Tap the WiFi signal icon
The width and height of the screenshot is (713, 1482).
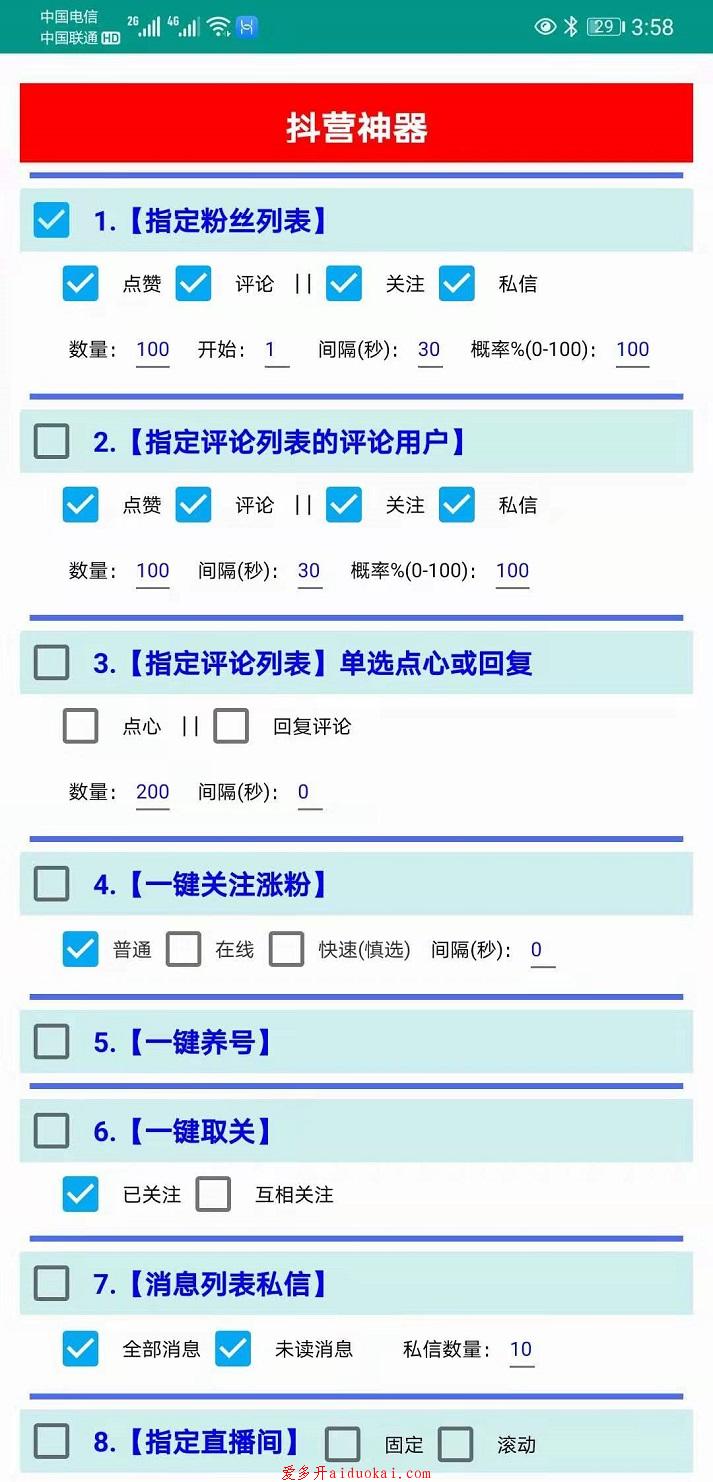[x=219, y=27]
